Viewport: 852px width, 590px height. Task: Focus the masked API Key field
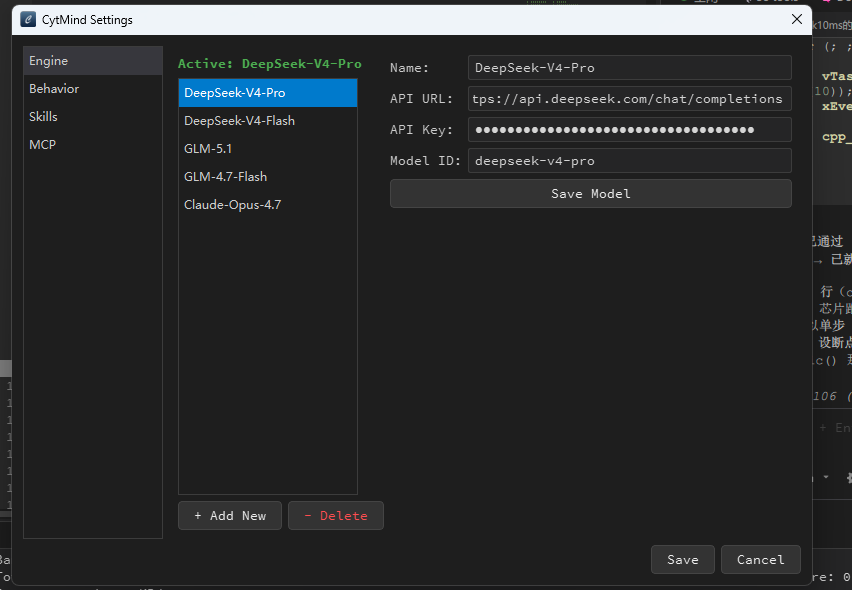click(630, 130)
